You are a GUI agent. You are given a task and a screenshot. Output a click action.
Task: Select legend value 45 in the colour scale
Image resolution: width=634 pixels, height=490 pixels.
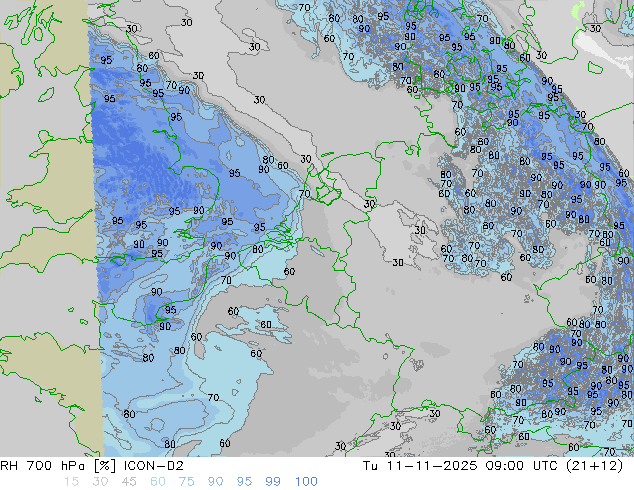click(129, 482)
